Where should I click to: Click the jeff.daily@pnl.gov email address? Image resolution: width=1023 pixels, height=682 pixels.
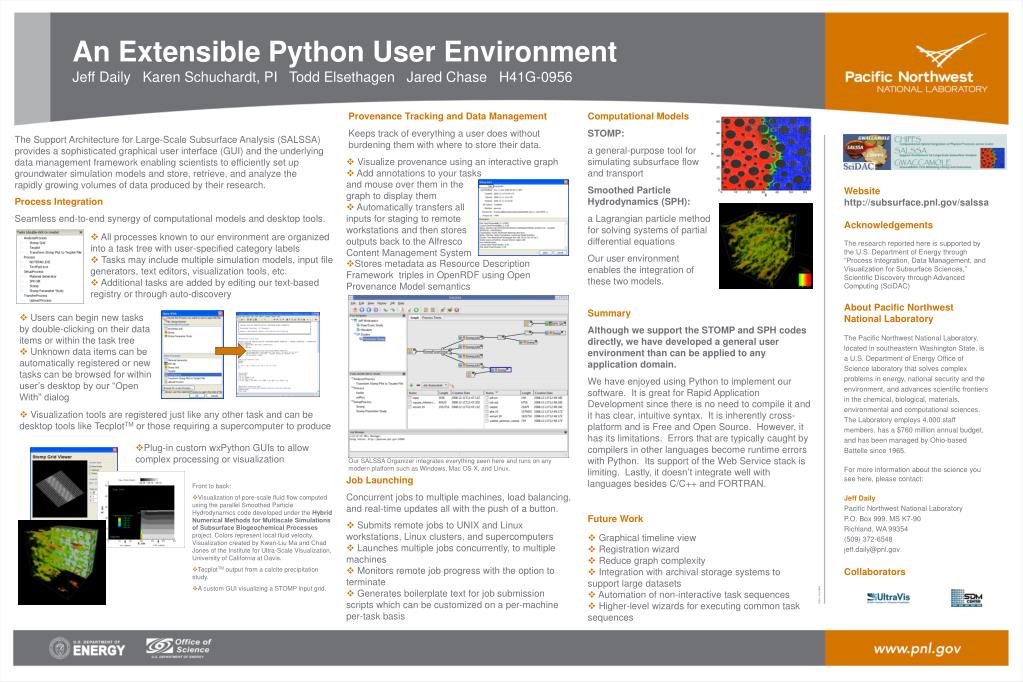point(871,550)
